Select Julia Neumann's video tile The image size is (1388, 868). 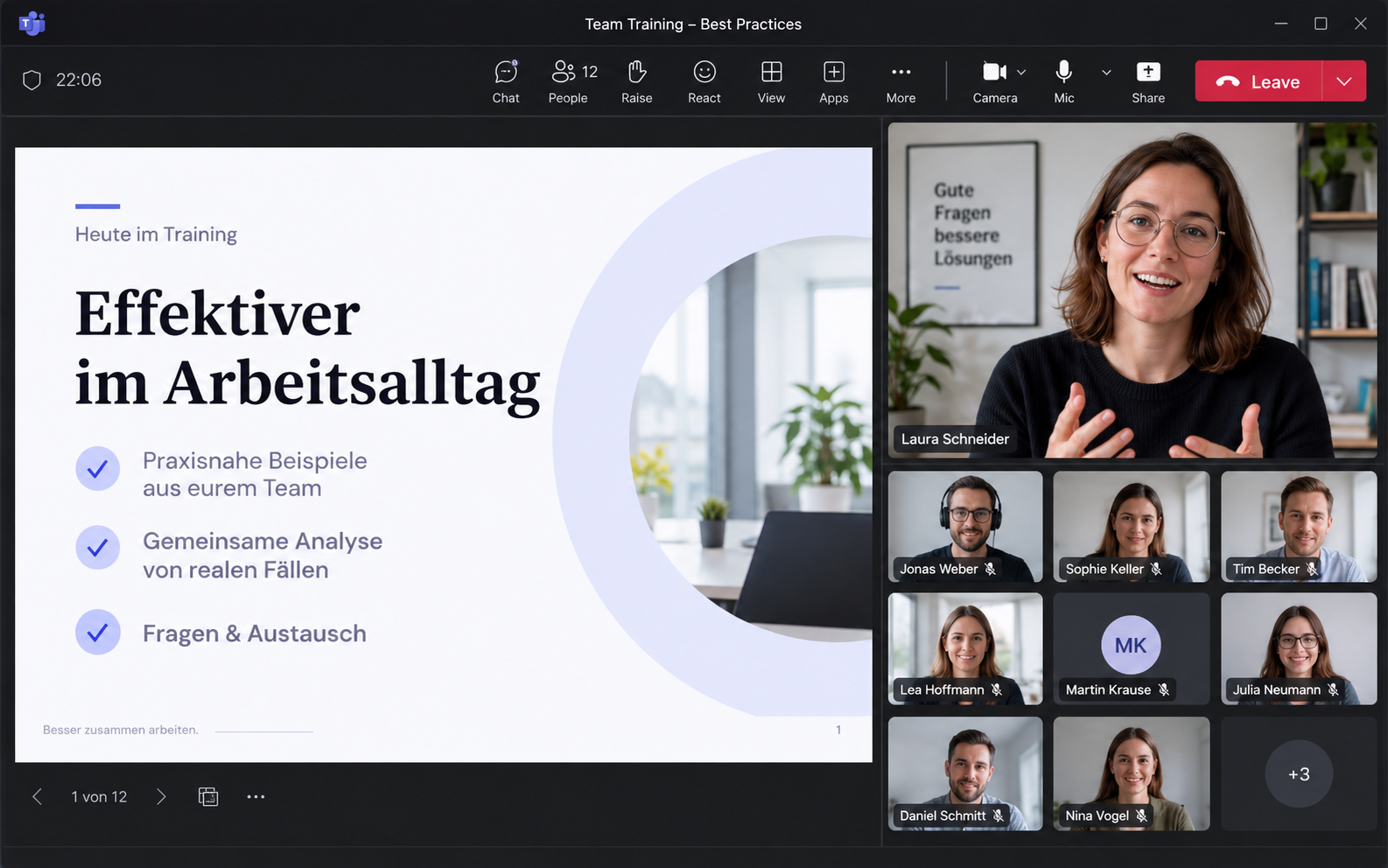(x=1299, y=648)
